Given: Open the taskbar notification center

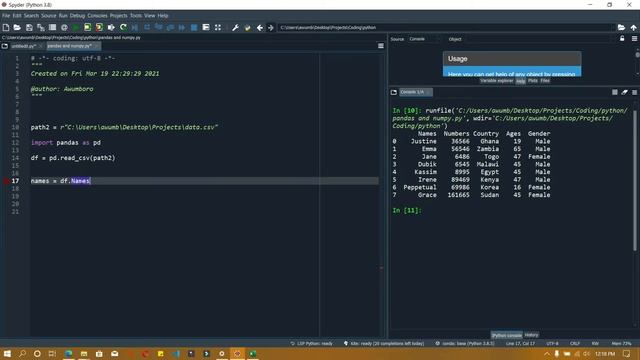Looking at the screenshot, I should point(627,353).
